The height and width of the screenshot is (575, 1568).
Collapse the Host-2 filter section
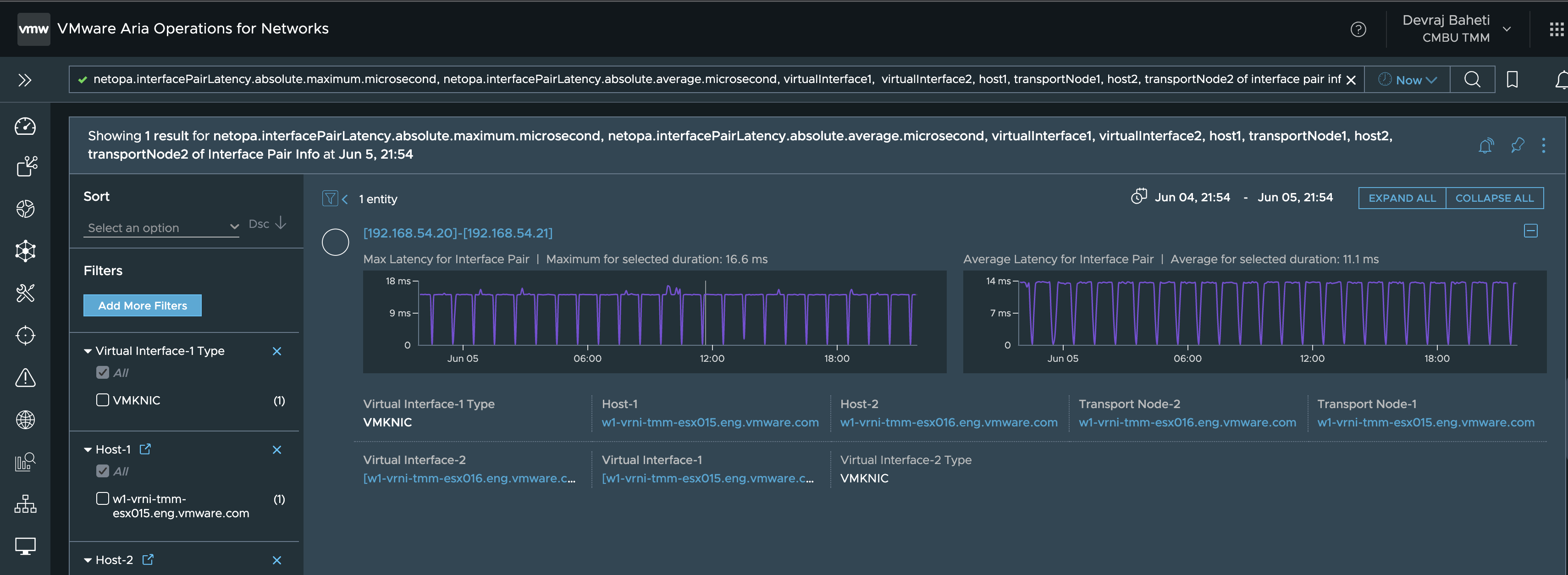88,560
